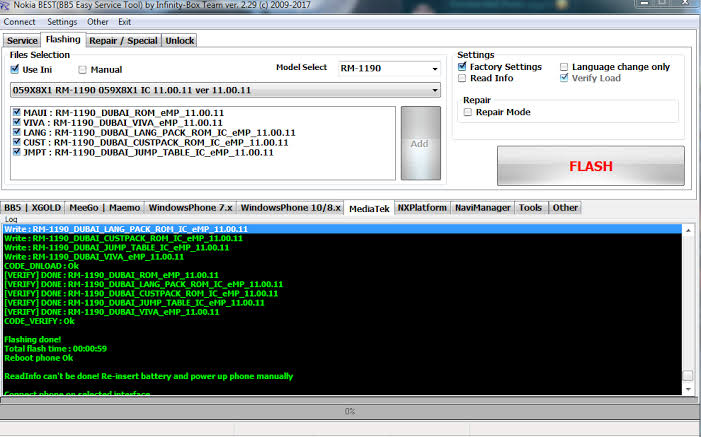The image size is (701, 437).
Task: Click the red FLASH button
Action: (591, 166)
